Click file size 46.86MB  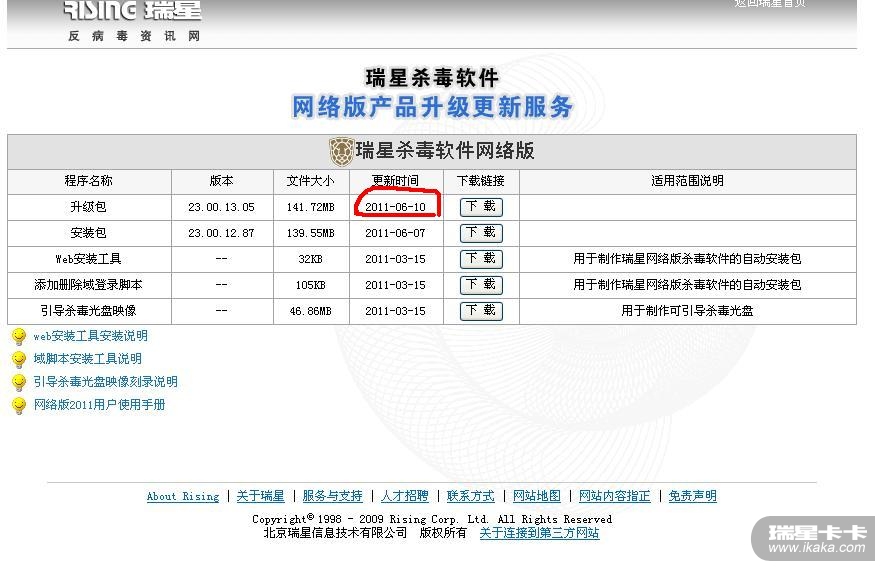[311, 311]
